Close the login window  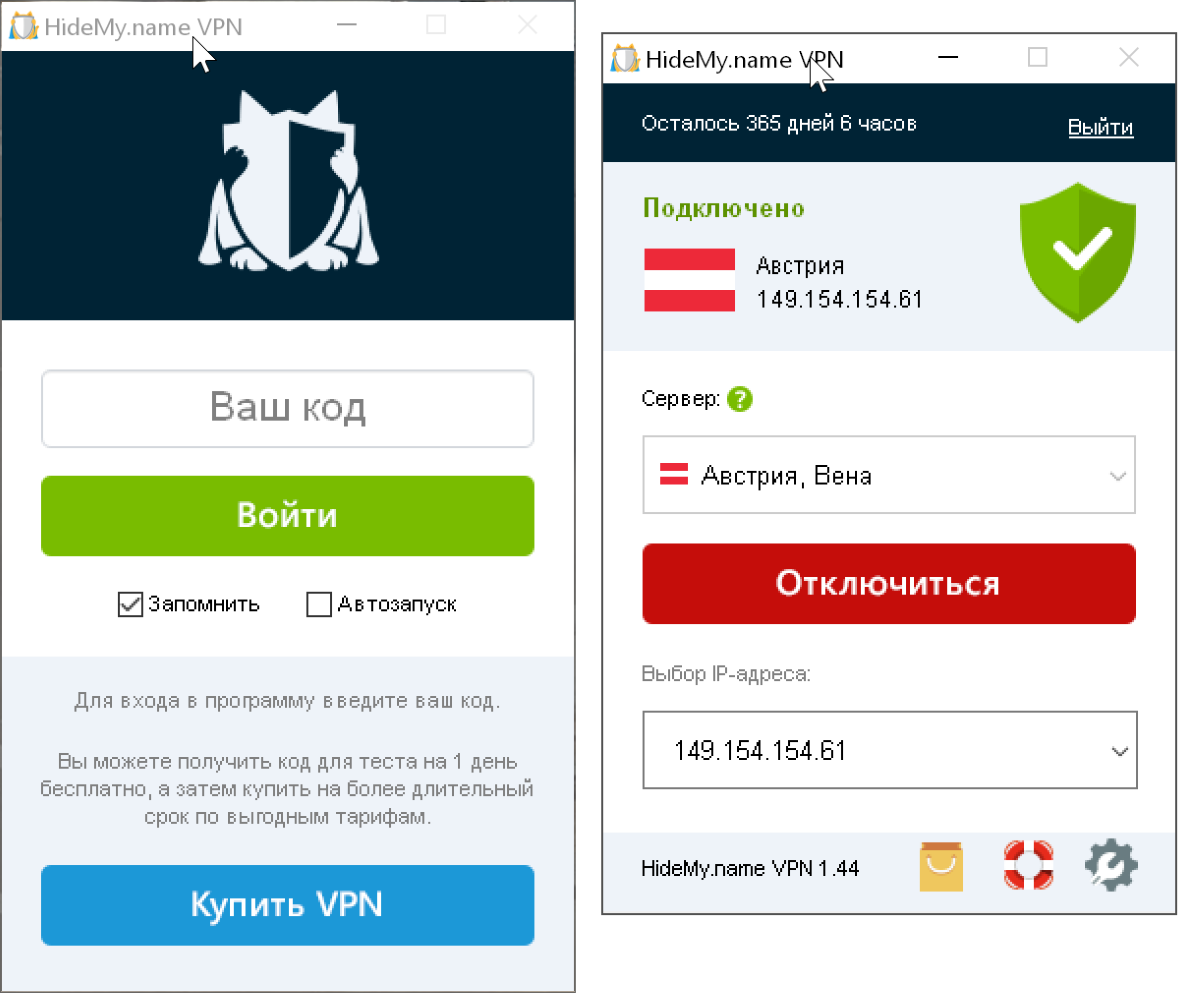coord(527,25)
